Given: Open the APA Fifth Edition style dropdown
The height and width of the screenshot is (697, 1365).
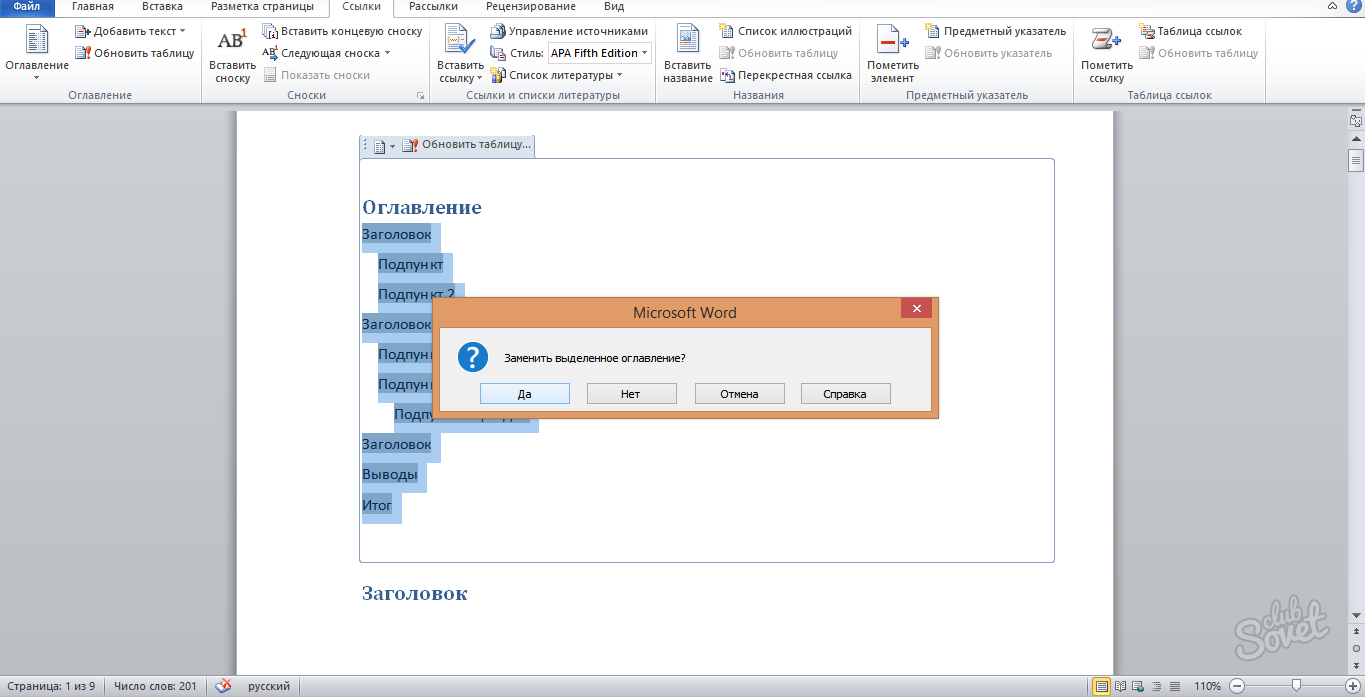Looking at the screenshot, I should click(x=645, y=53).
